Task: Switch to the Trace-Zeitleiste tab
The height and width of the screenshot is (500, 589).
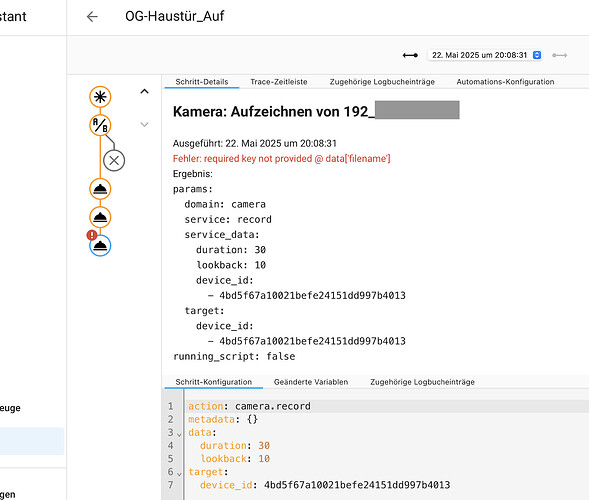Action: coord(279,82)
